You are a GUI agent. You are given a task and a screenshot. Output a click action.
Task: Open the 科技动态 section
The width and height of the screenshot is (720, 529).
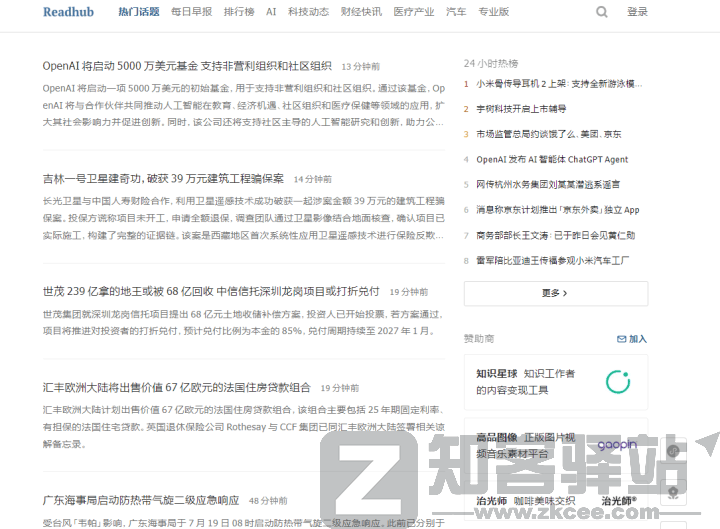[308, 12]
